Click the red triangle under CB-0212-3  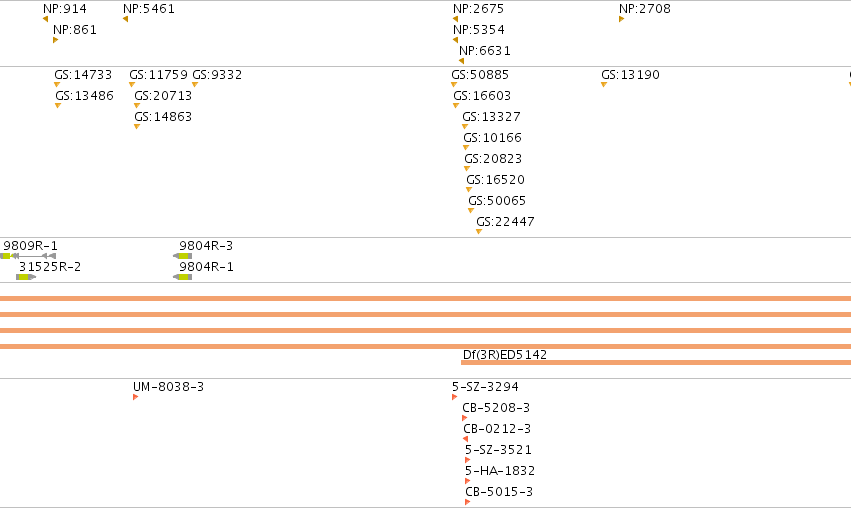coord(466,439)
